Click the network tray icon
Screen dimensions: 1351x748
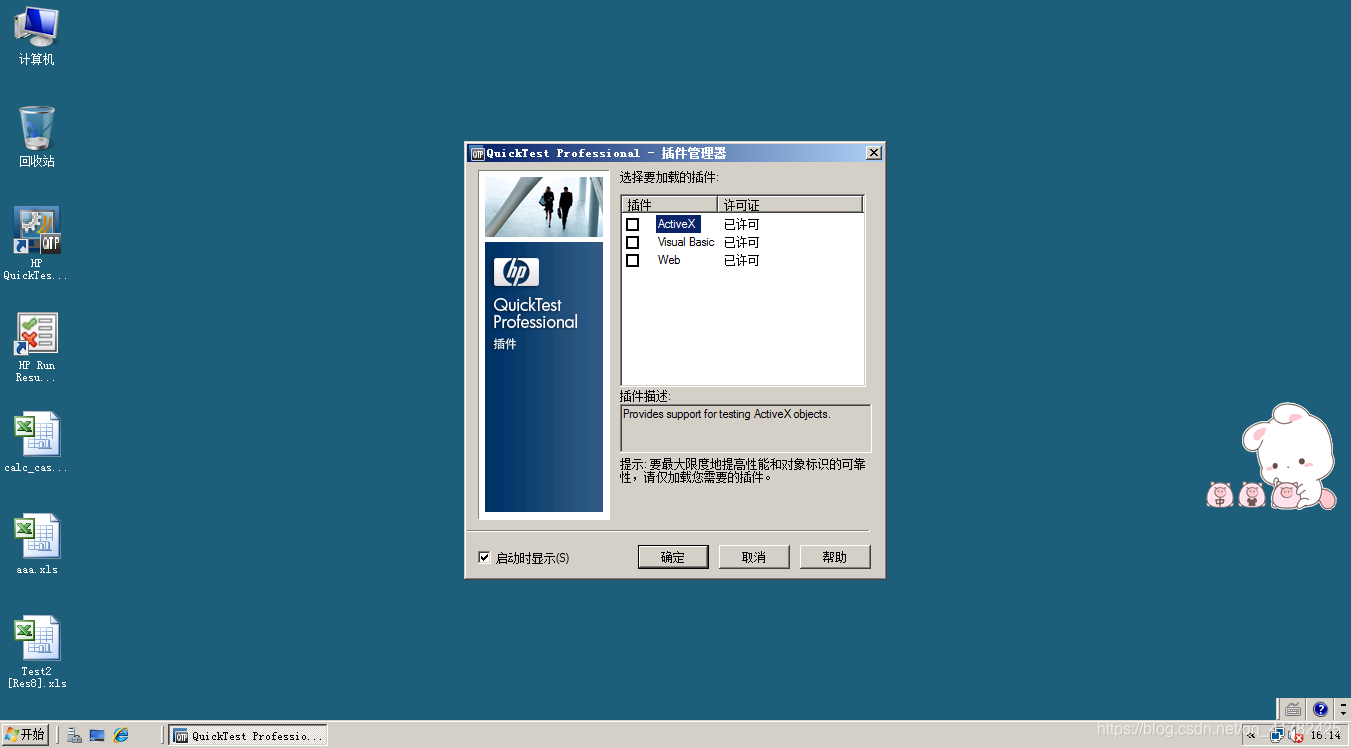pos(1277,735)
